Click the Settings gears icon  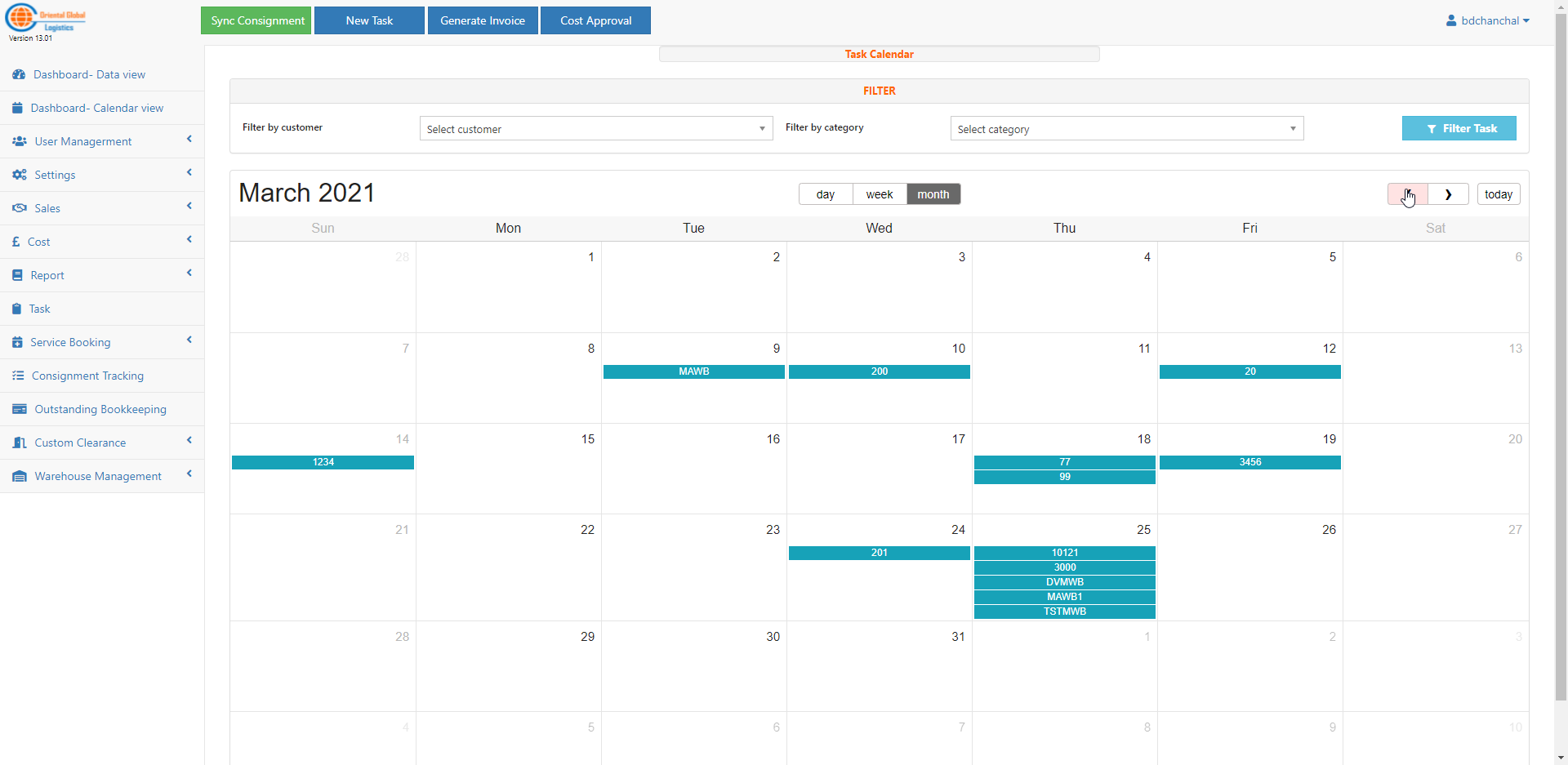click(x=20, y=175)
